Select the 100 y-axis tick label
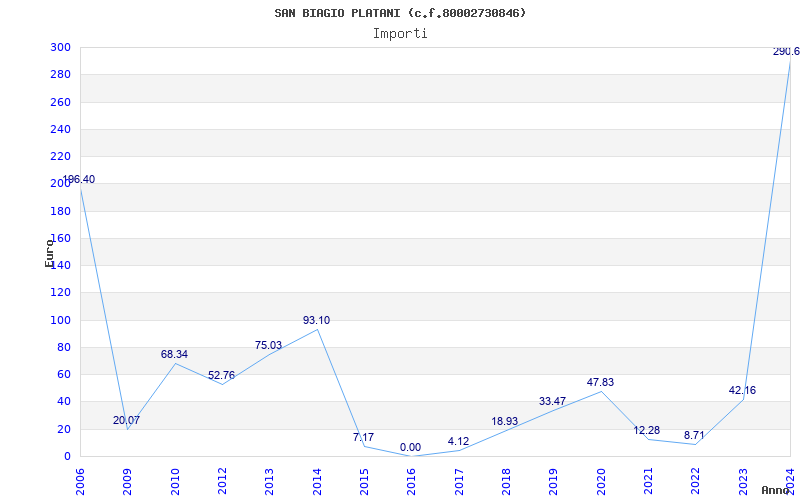This screenshot has height=500, width=800. [60, 320]
